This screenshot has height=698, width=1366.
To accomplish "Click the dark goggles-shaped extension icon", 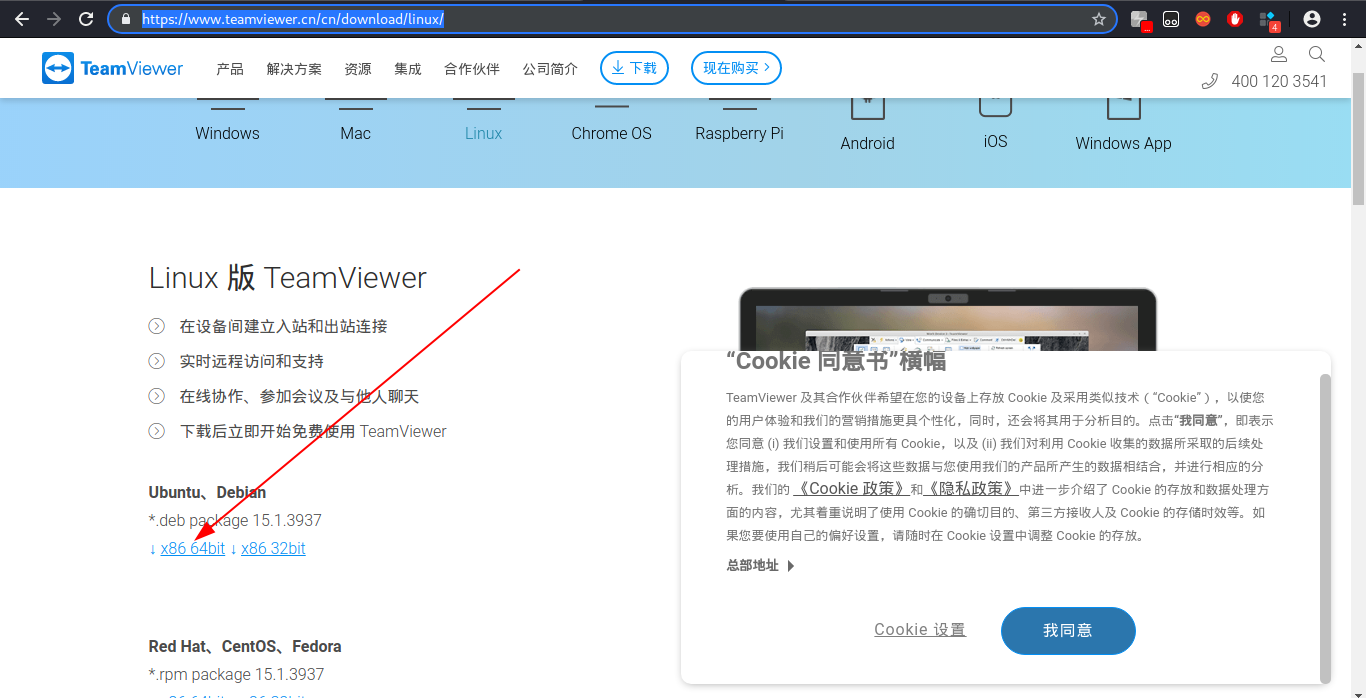I will 1171,19.
